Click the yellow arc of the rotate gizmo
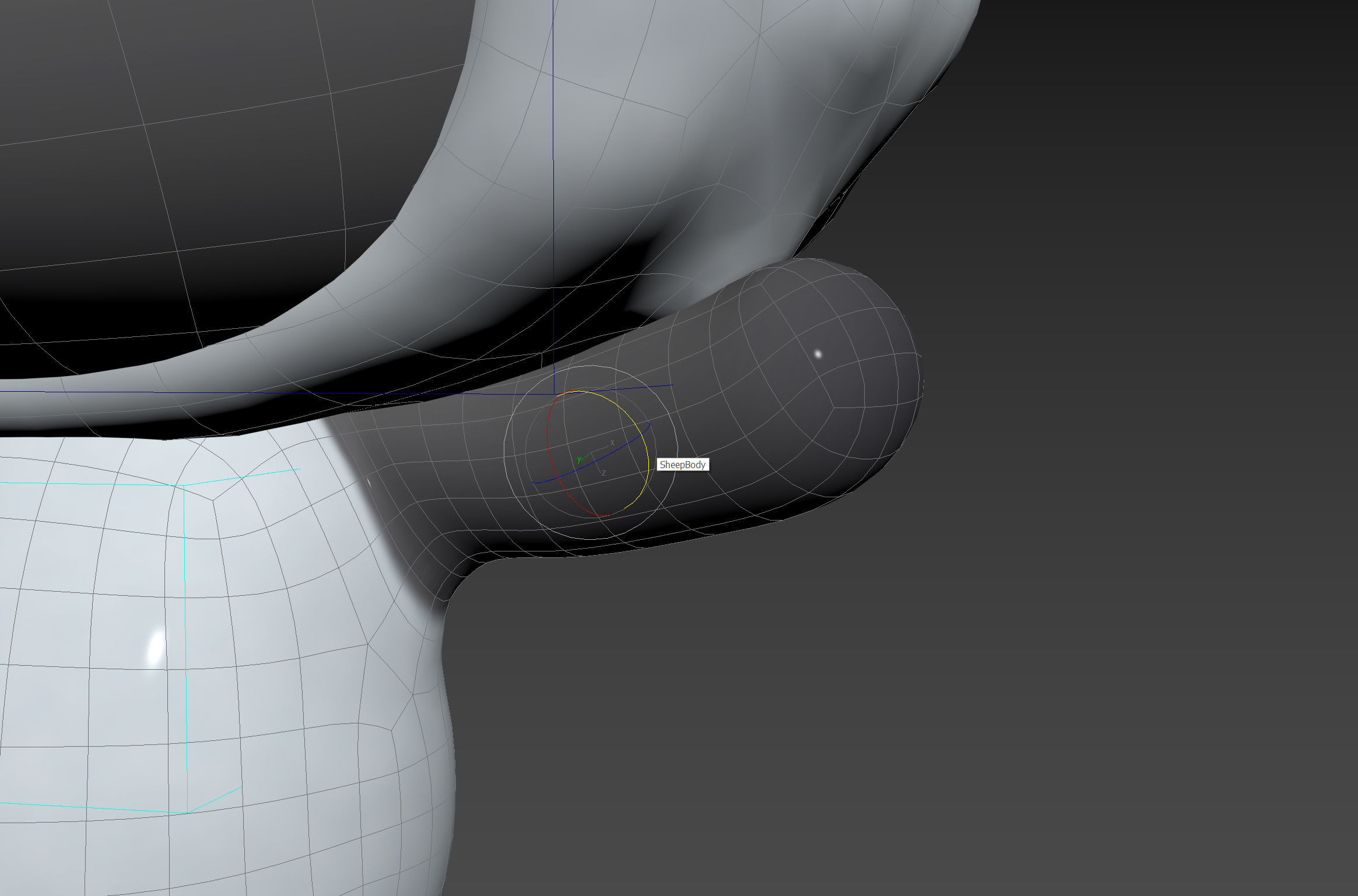Image resolution: width=1358 pixels, height=896 pixels. tap(646, 449)
